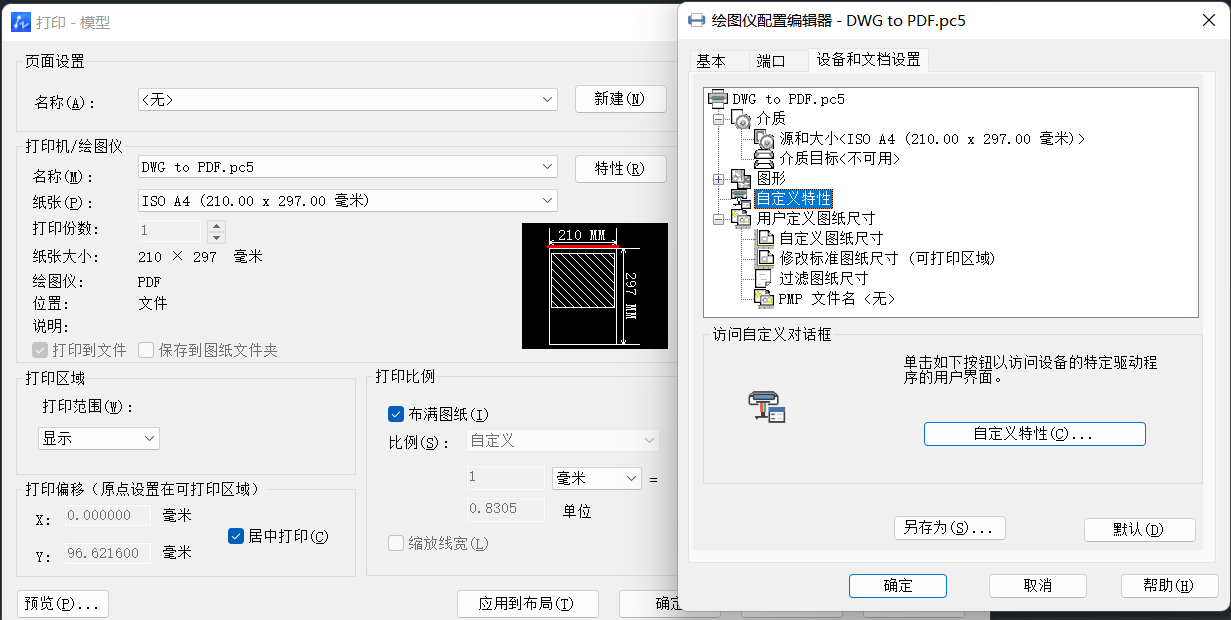This screenshot has height=620, width=1231.
Task: Select 自定义图纸尺寸 tree row
Action: coord(831,238)
